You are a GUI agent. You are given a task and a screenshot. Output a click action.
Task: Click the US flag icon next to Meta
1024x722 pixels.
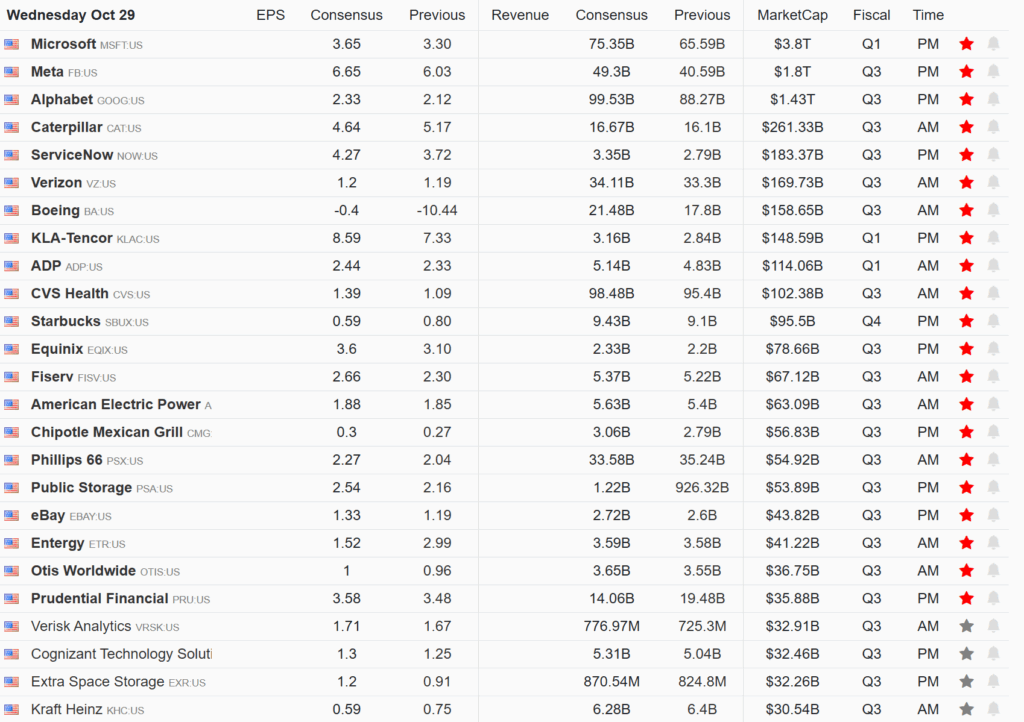click(10, 71)
